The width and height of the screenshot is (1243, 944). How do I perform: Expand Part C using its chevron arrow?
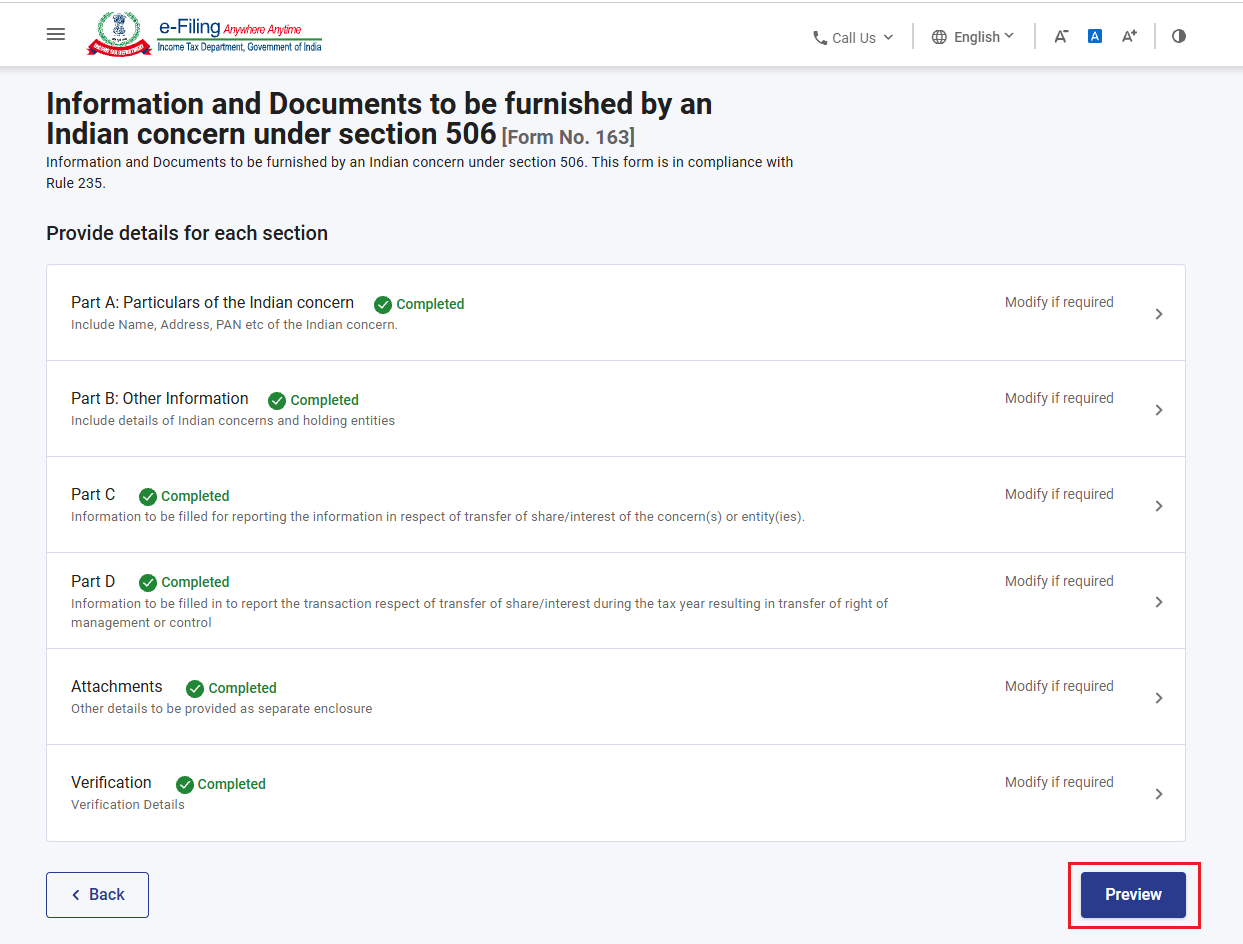click(1159, 506)
